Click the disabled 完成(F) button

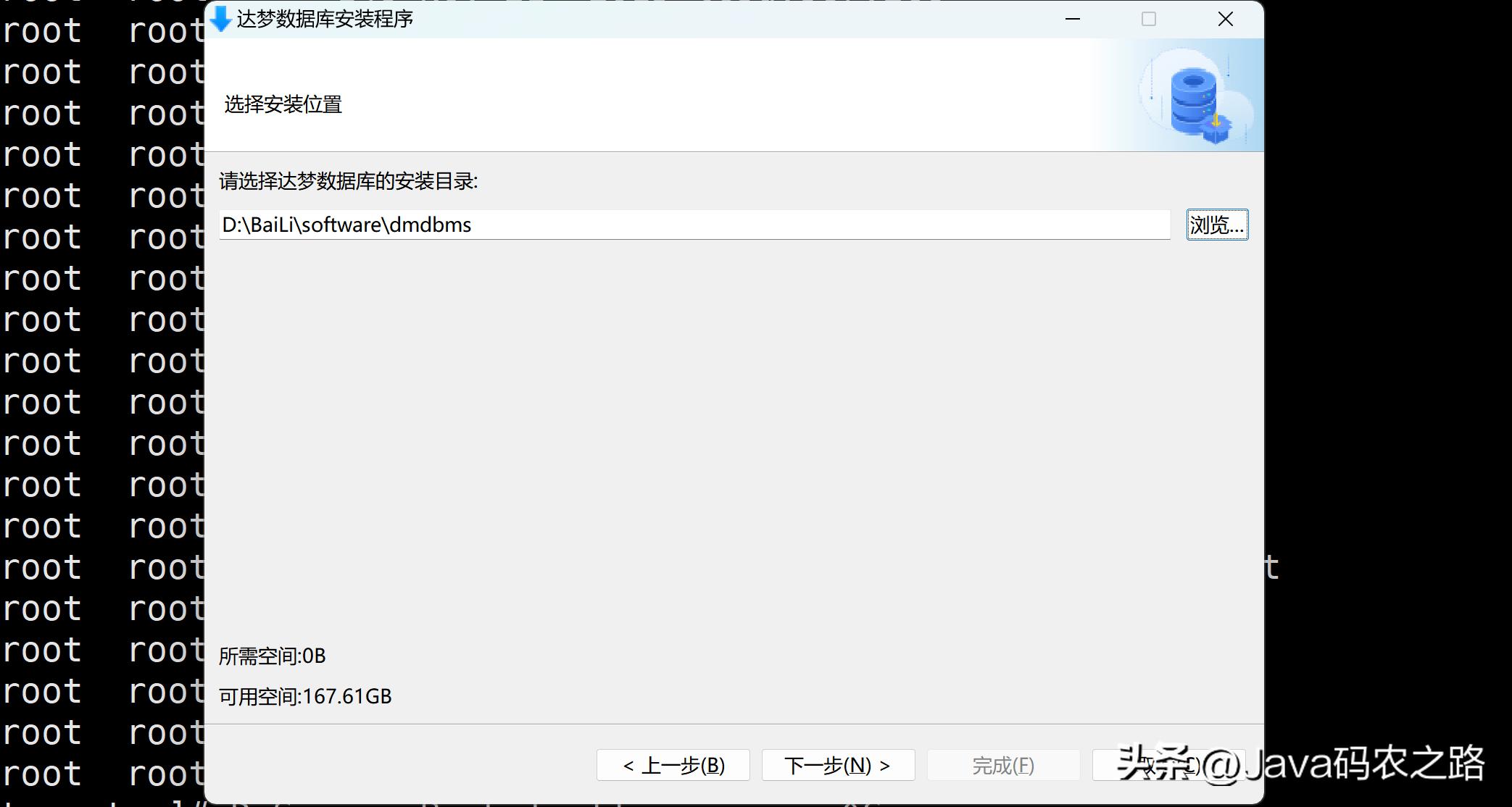coord(1003,765)
